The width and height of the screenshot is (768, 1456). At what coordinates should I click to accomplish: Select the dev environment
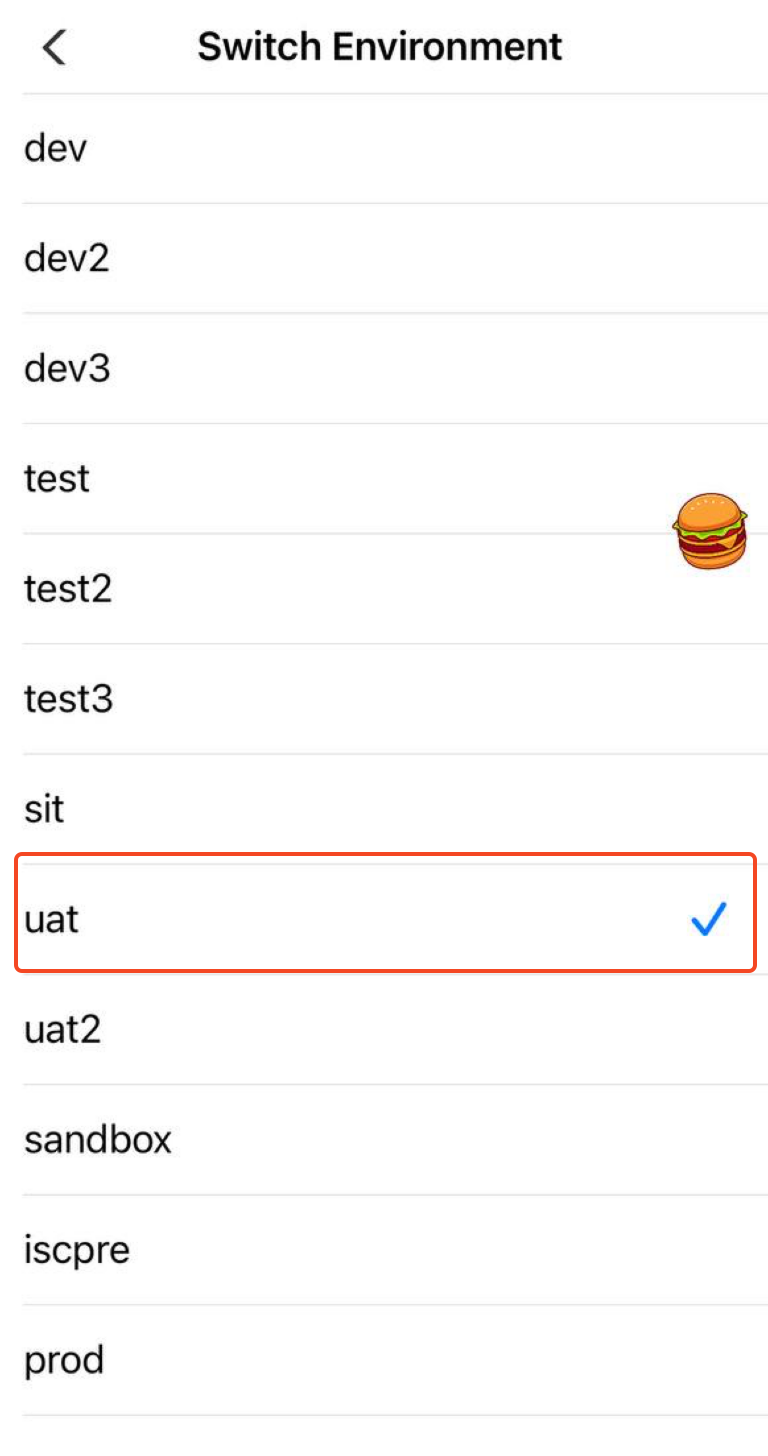coord(56,149)
